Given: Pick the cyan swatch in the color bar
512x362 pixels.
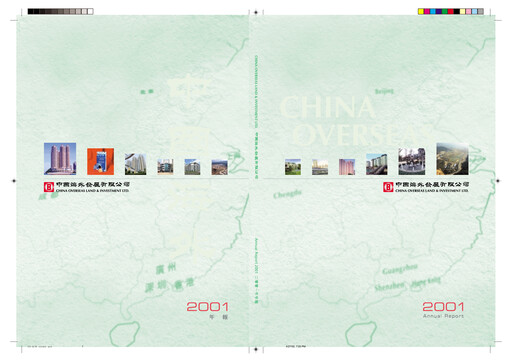Looking at the screenshot, I should (x=433, y=11).
